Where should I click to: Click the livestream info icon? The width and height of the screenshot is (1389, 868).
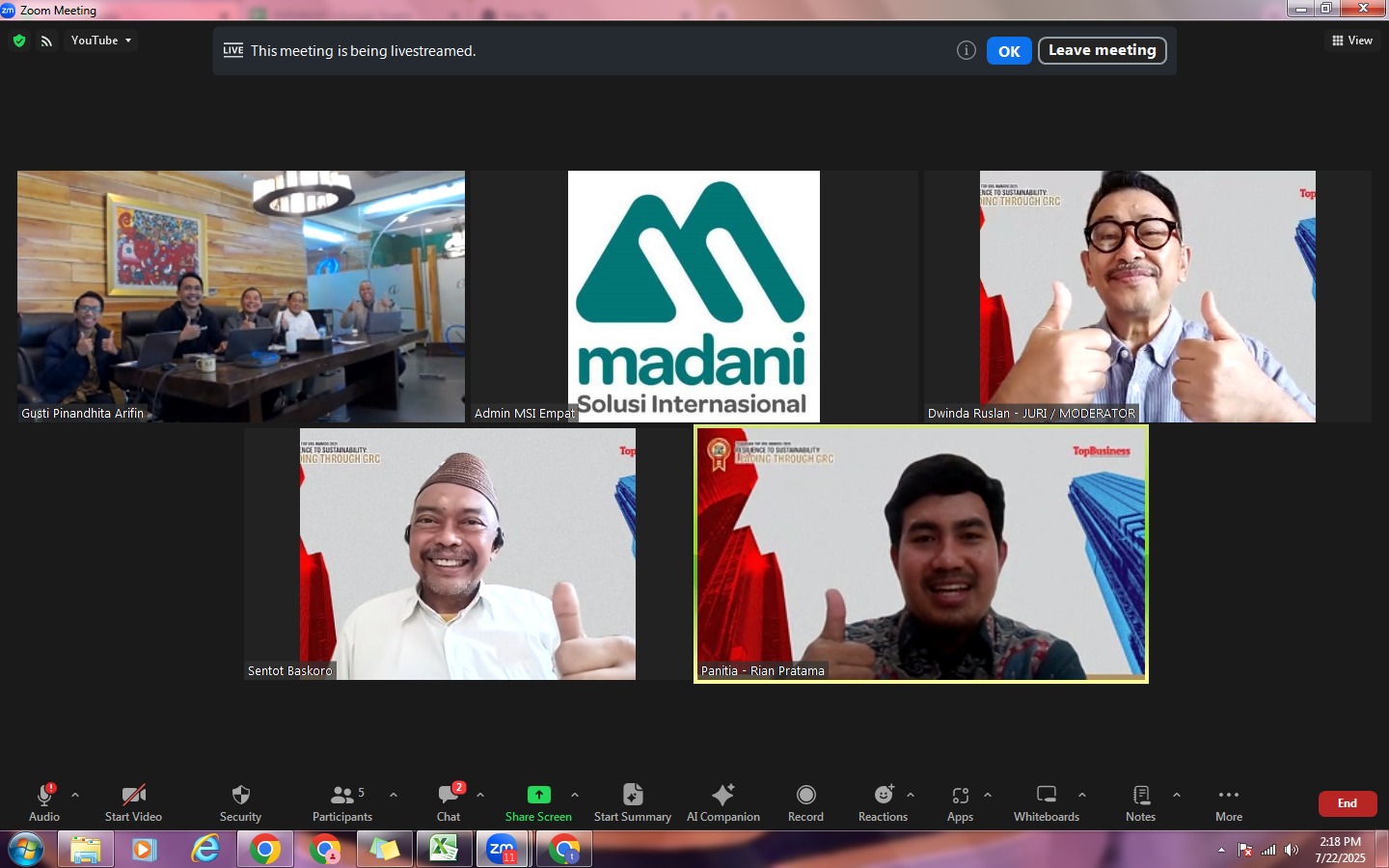(966, 51)
